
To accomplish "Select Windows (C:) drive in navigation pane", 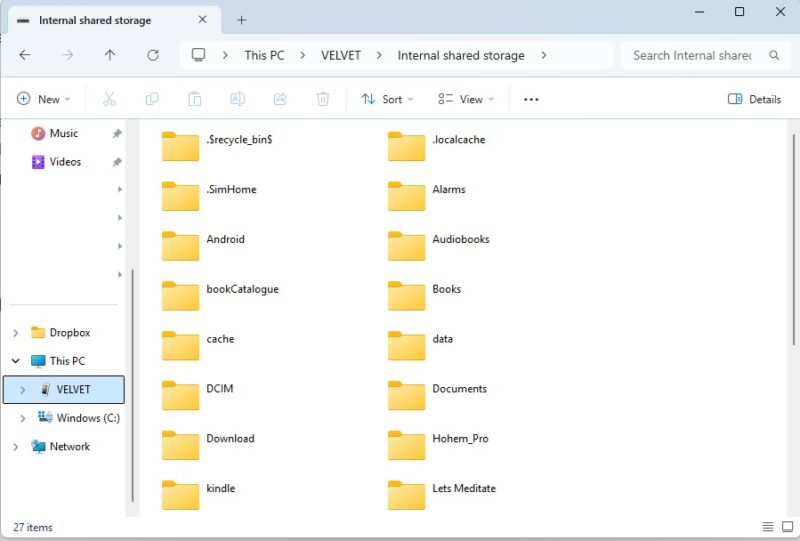I will (88, 418).
